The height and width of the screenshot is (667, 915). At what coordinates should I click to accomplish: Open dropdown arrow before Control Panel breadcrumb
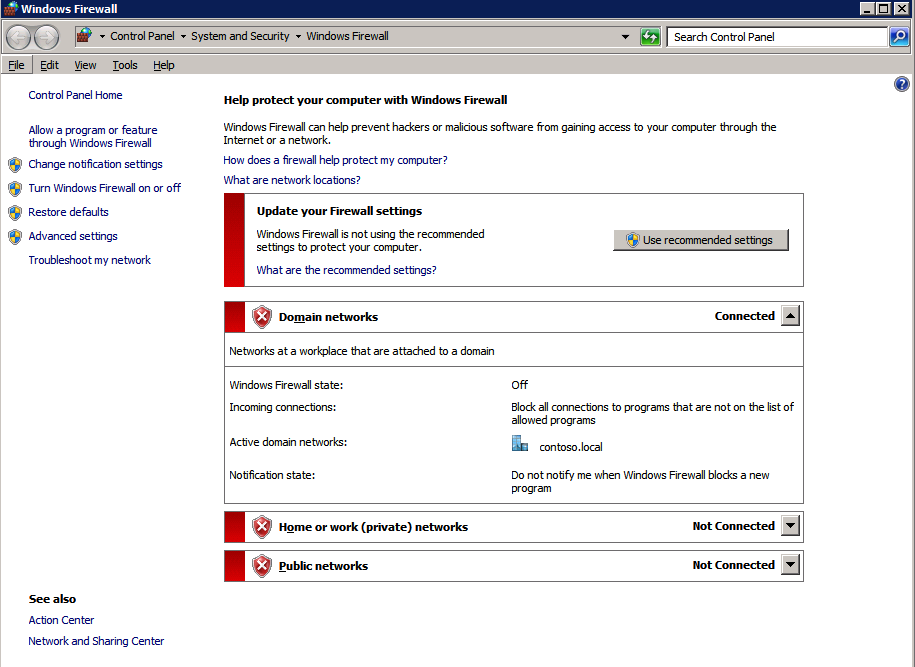tap(102, 37)
